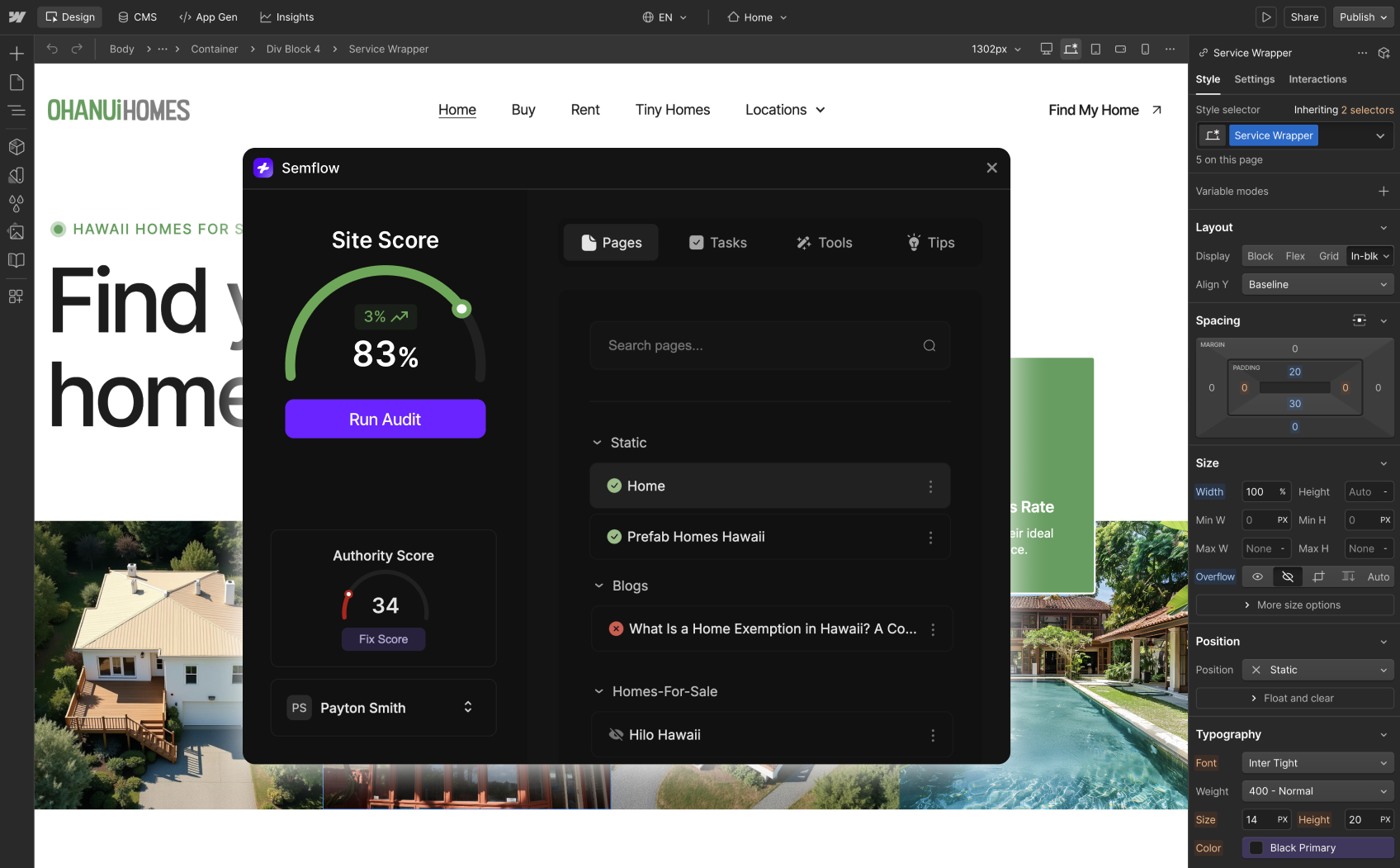Open the Settings tab in right panel
Screen dimensions: 1400x868
[1254, 79]
